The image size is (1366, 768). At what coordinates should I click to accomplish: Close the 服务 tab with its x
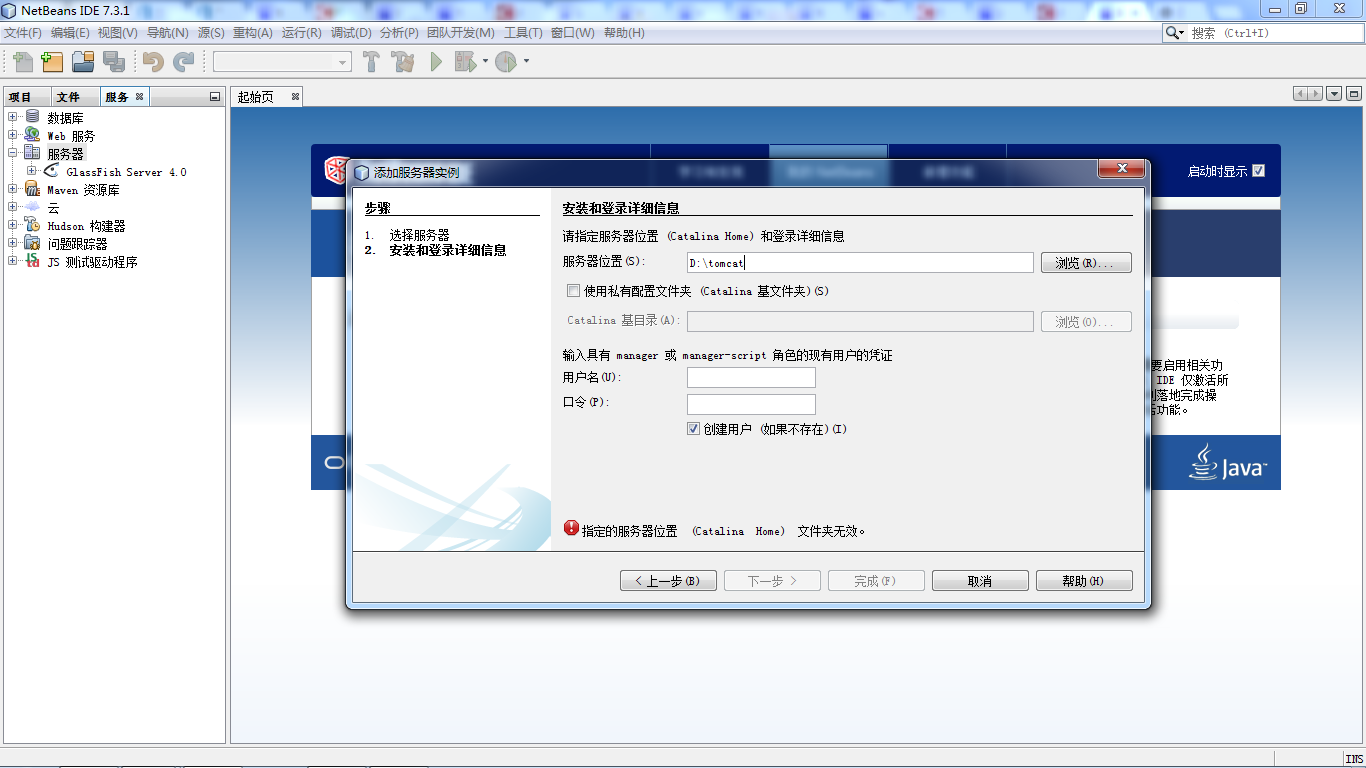pos(140,96)
